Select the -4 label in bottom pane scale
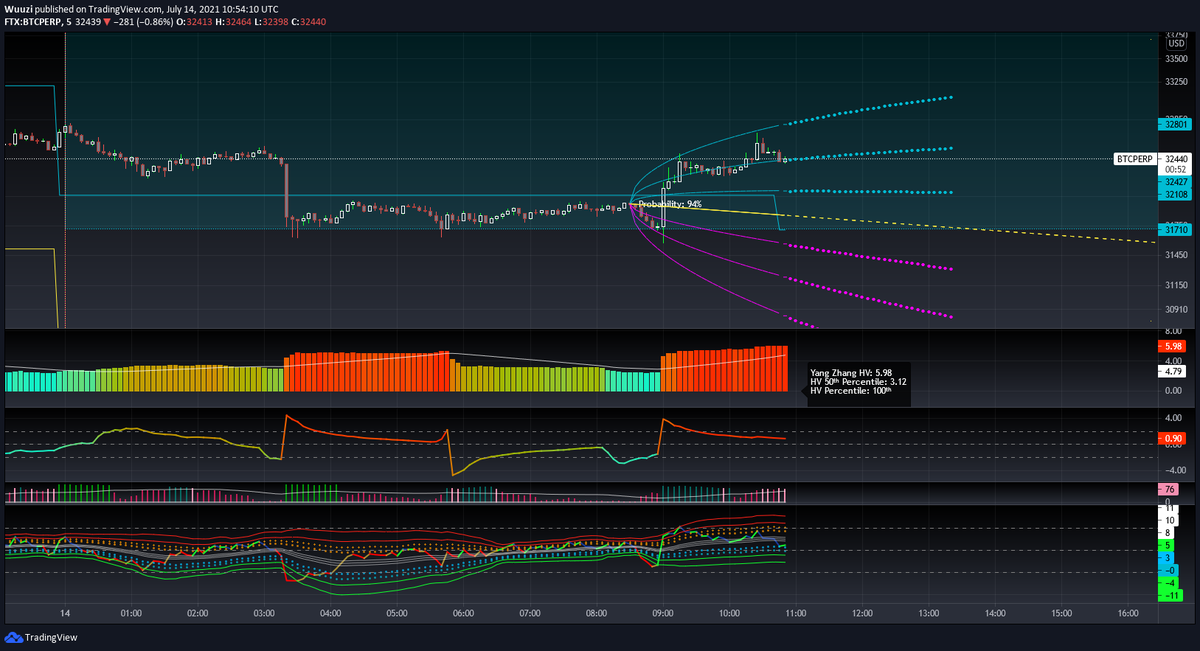 pos(1169,582)
